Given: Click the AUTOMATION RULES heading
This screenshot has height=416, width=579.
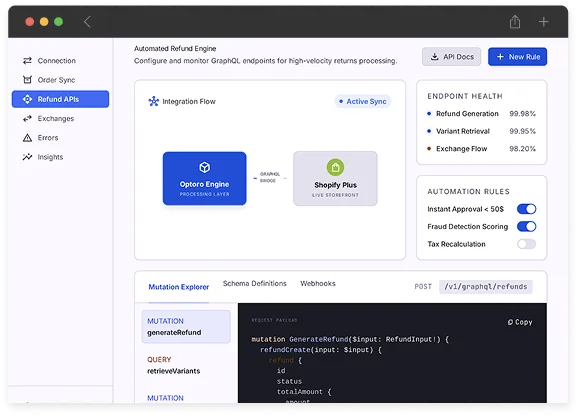Looking at the screenshot, I should 469,191.
